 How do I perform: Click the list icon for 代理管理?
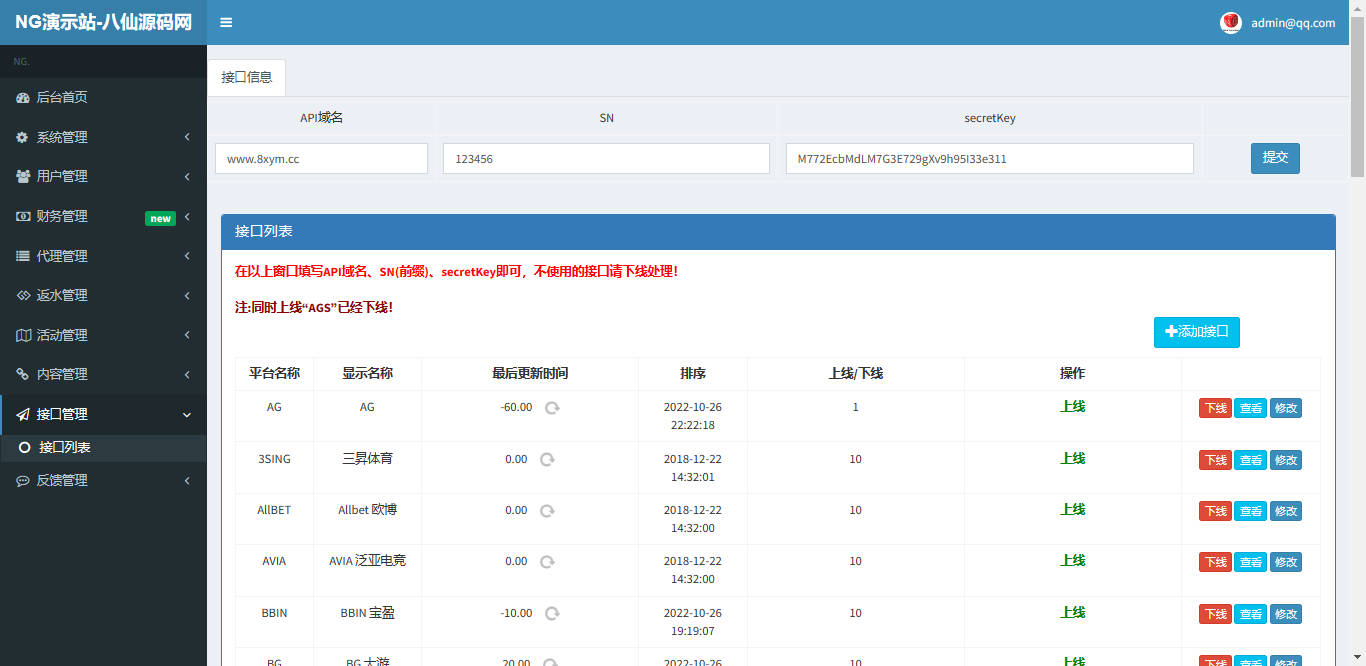pyautogui.click(x=22, y=256)
